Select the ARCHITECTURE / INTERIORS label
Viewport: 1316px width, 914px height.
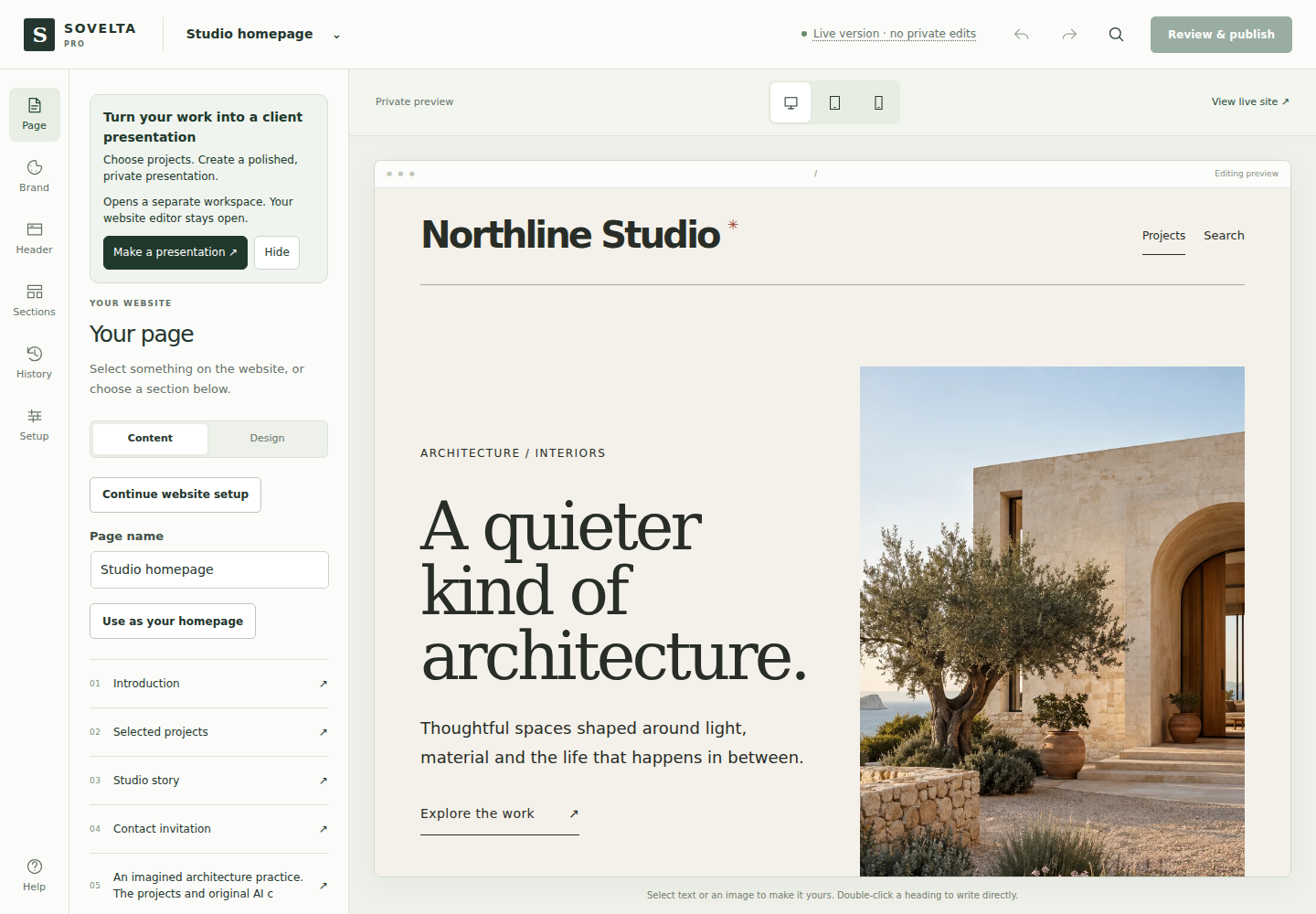tap(513, 453)
